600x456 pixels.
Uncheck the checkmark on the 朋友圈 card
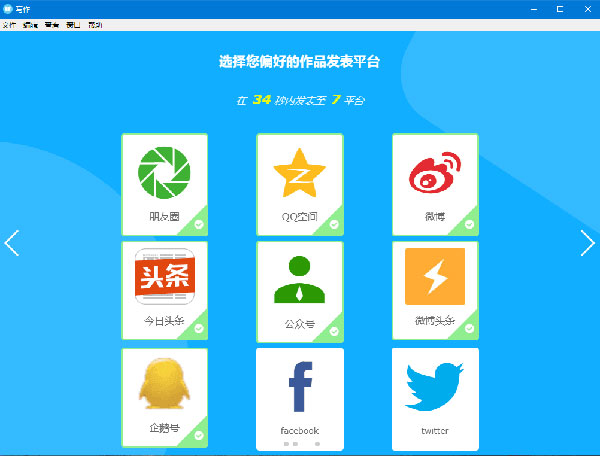pyautogui.click(x=199, y=225)
